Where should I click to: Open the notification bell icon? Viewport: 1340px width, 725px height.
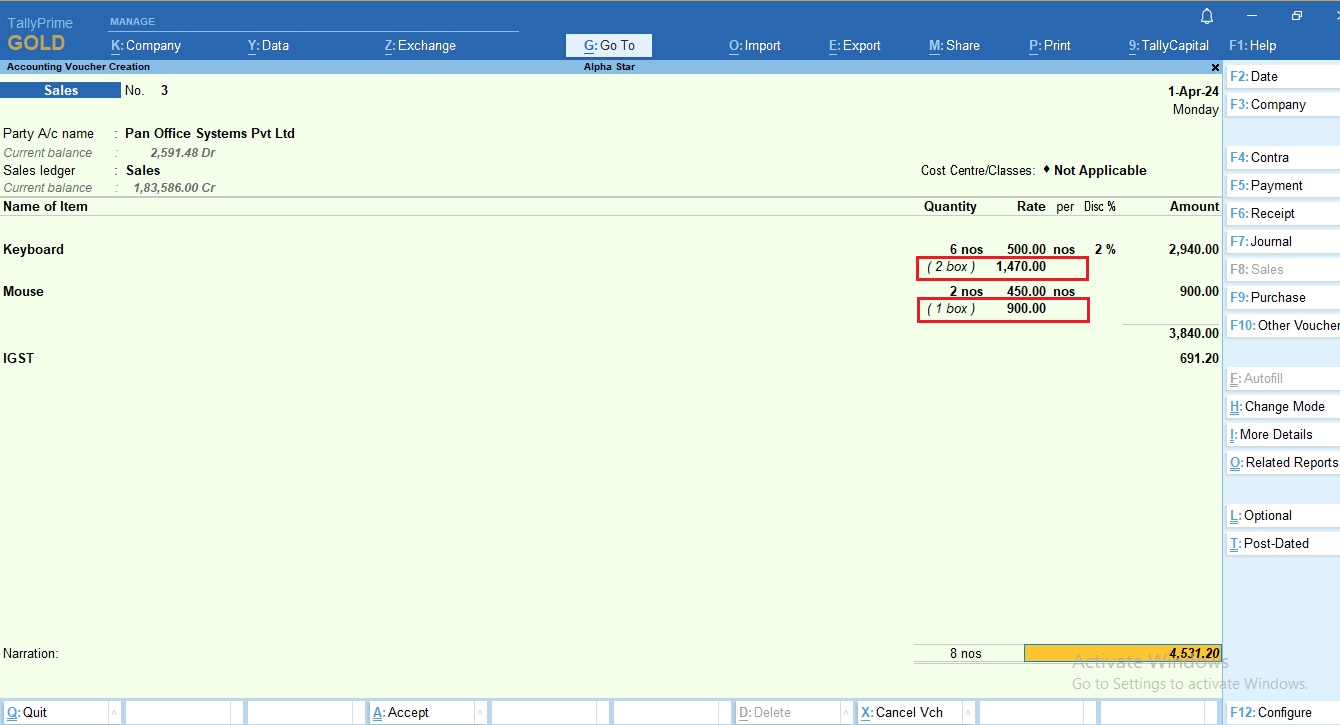pyautogui.click(x=1207, y=15)
